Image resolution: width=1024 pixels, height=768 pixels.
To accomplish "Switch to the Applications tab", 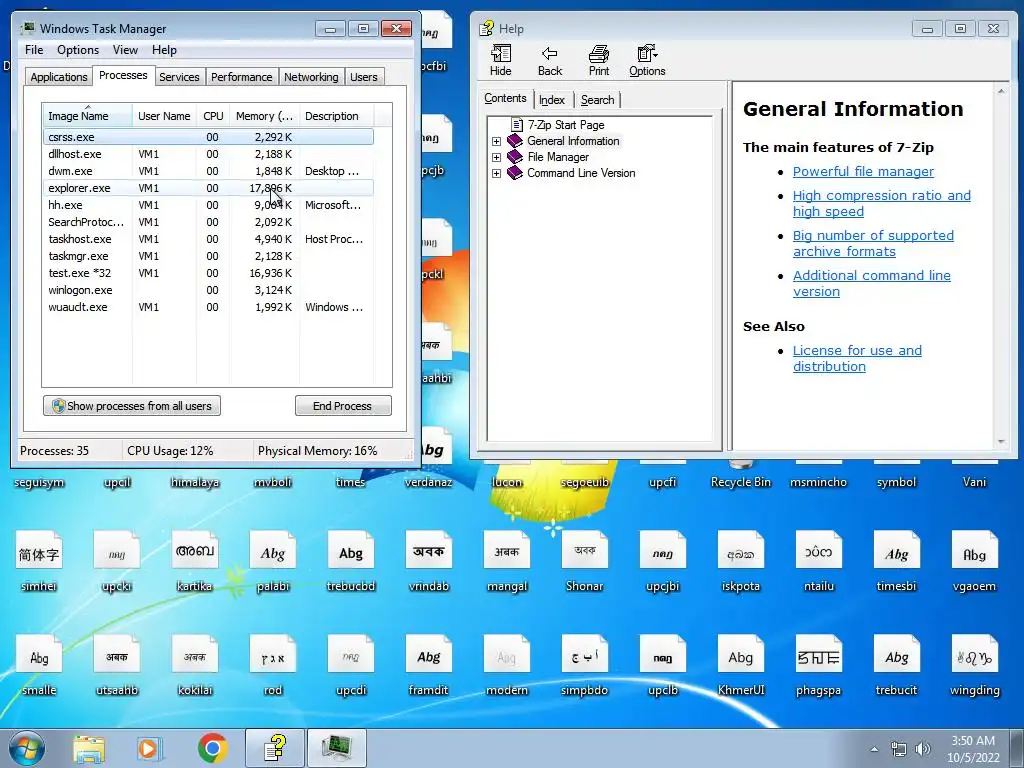I will click(59, 77).
